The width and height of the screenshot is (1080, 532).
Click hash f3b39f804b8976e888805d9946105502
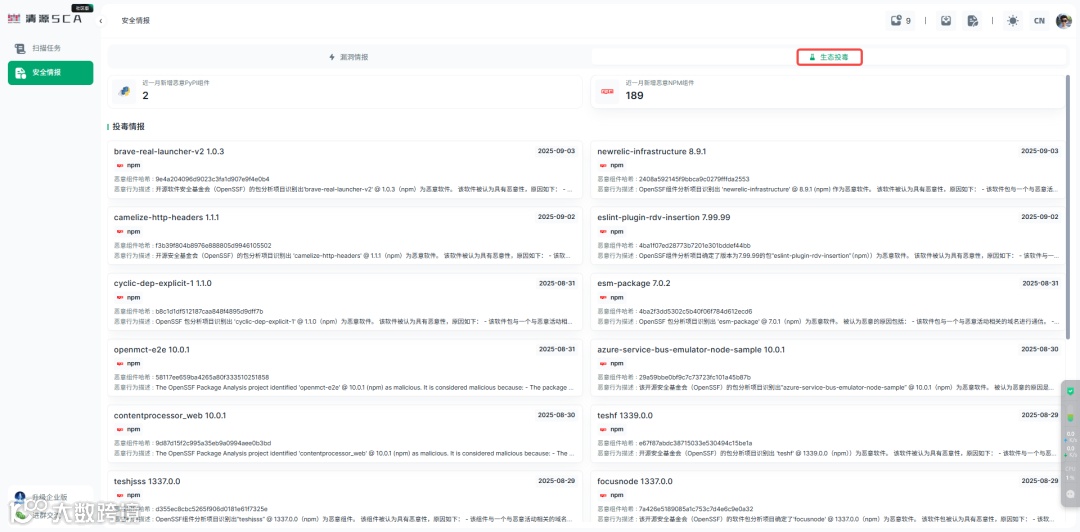214,245
